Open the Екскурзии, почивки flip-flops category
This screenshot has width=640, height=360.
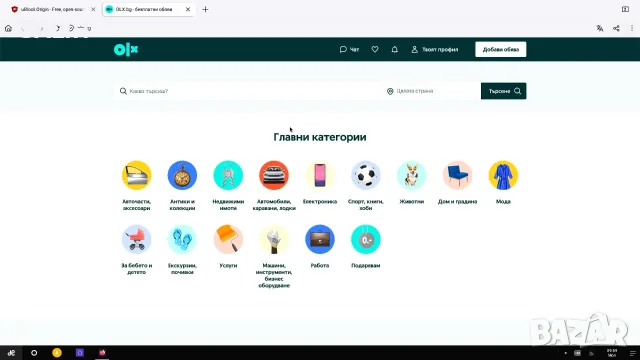(x=182, y=249)
